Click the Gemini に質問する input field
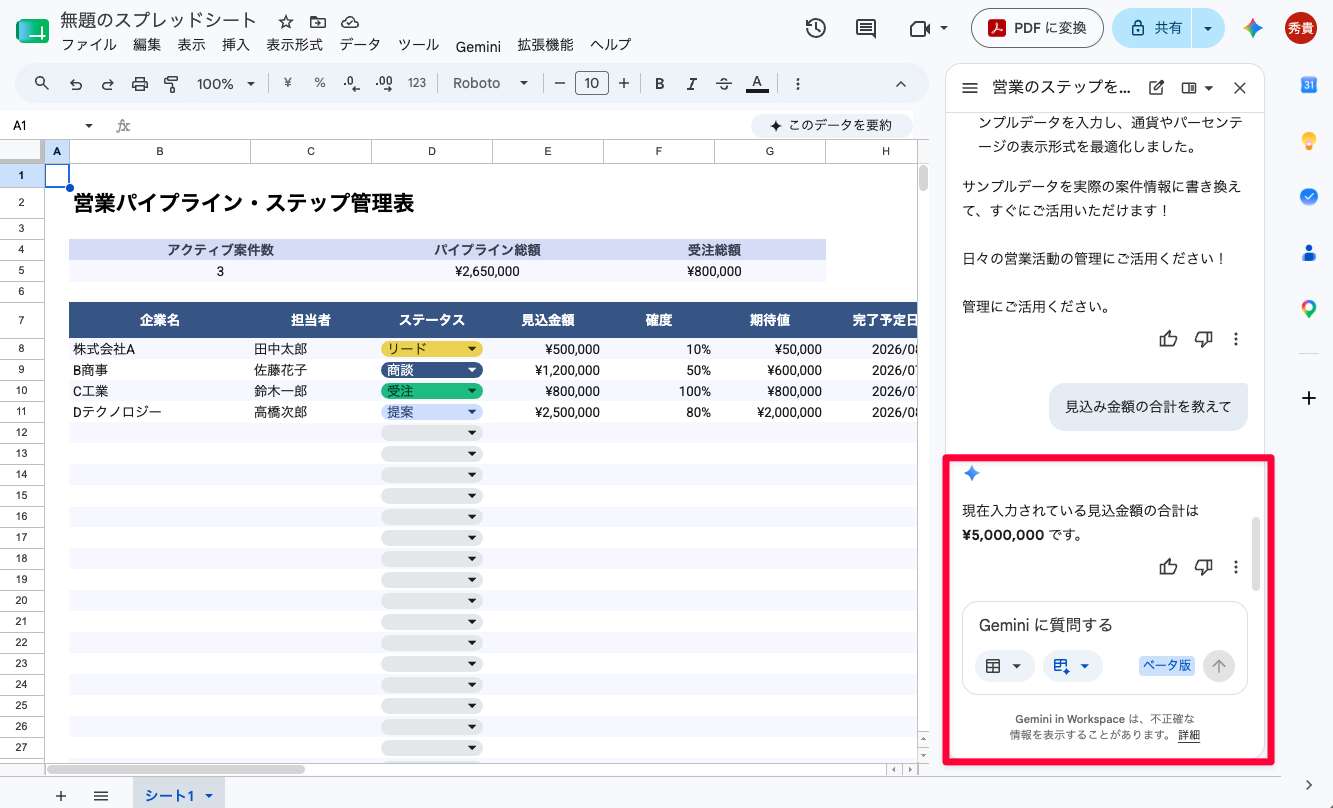 tap(1105, 625)
